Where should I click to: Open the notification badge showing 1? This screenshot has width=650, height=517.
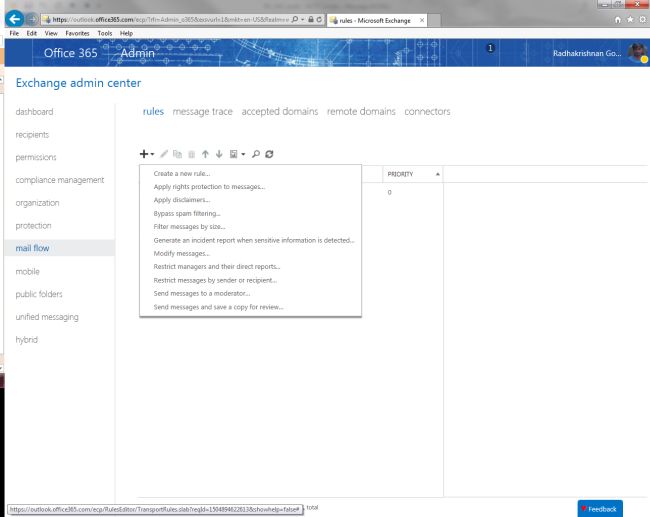[490, 48]
